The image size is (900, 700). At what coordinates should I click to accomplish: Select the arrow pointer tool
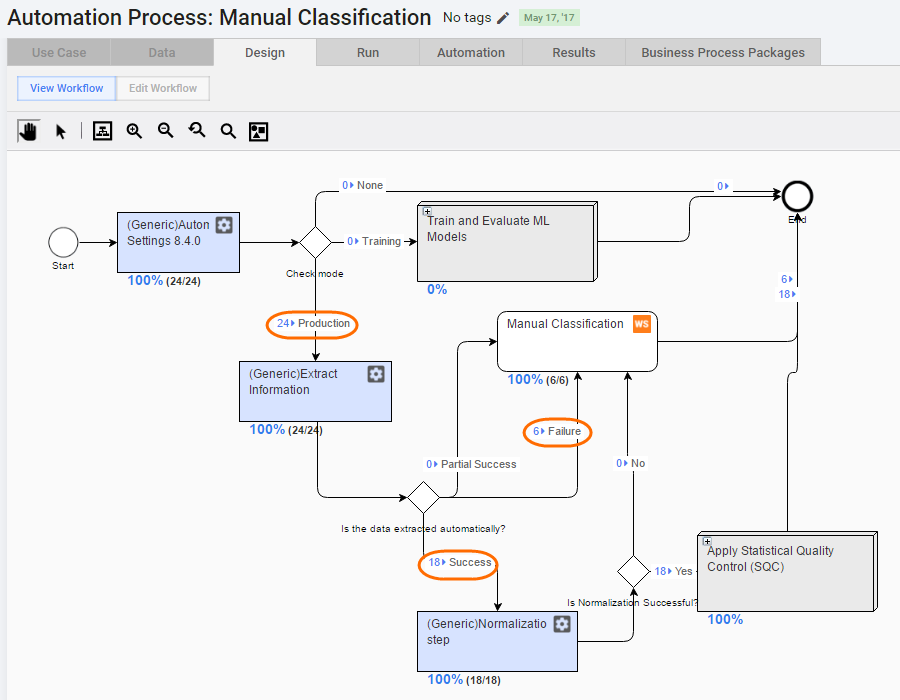coord(60,131)
